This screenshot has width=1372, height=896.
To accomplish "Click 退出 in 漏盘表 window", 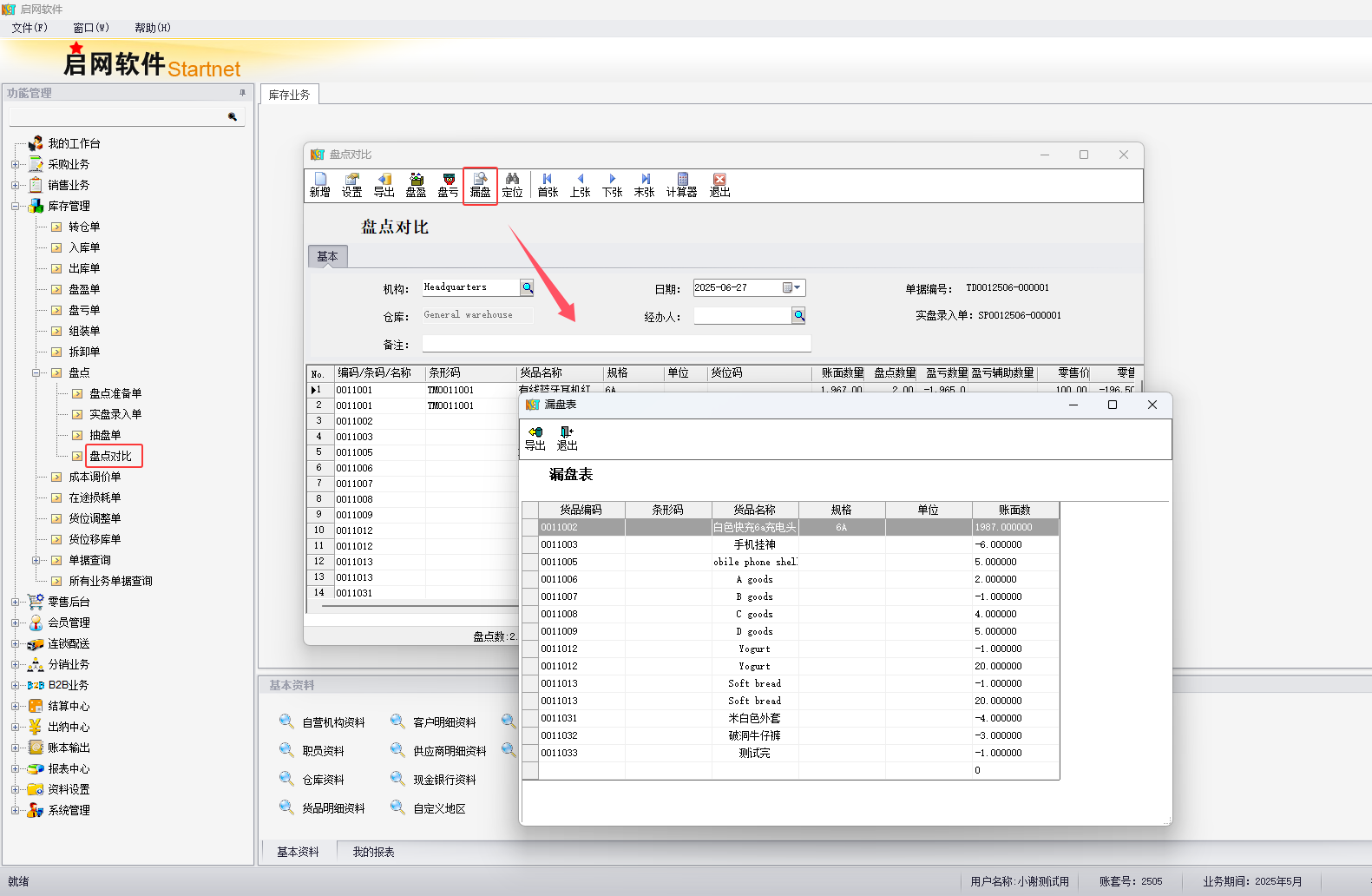I will pyautogui.click(x=567, y=438).
